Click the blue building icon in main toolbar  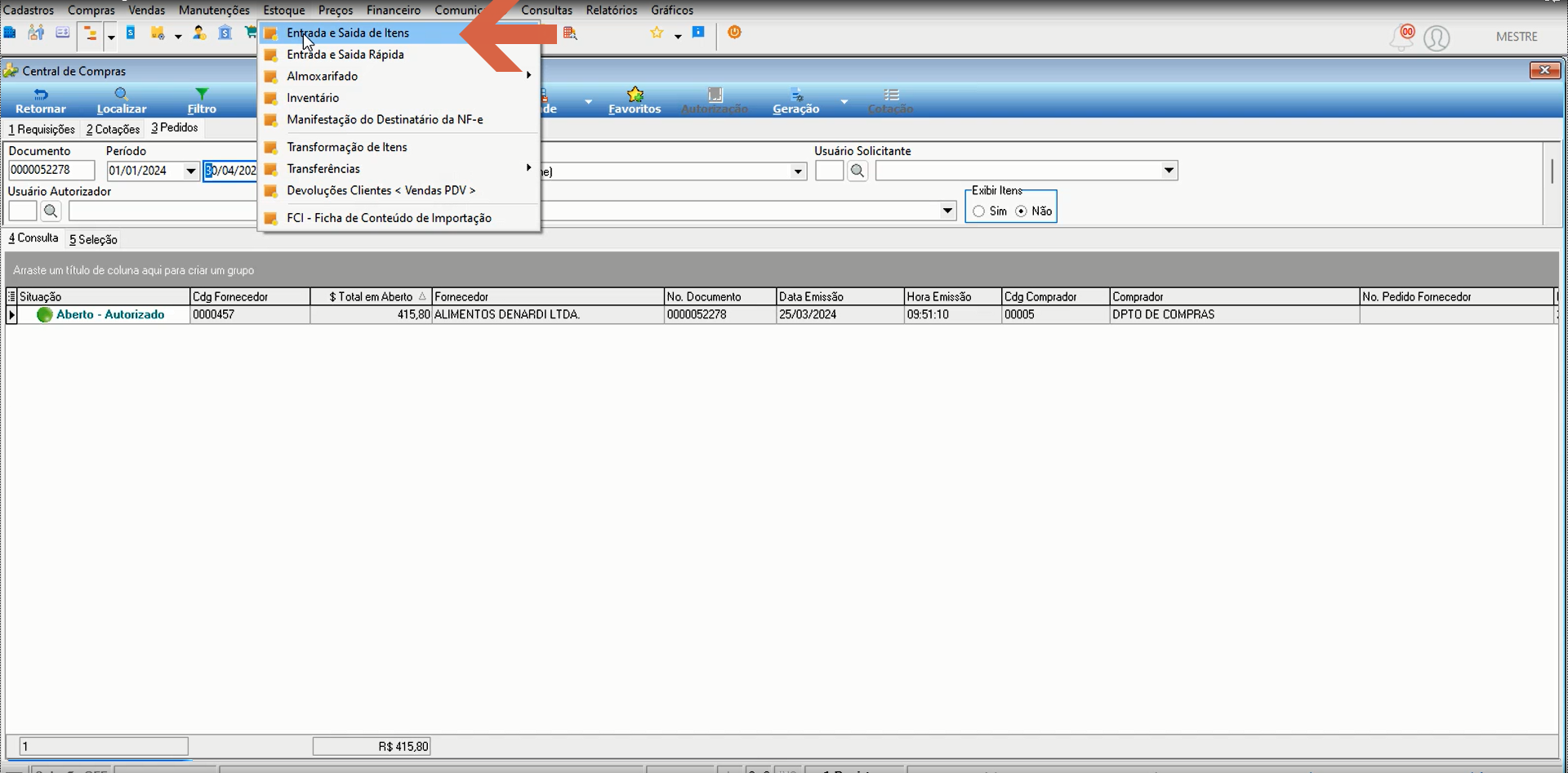coord(10,33)
